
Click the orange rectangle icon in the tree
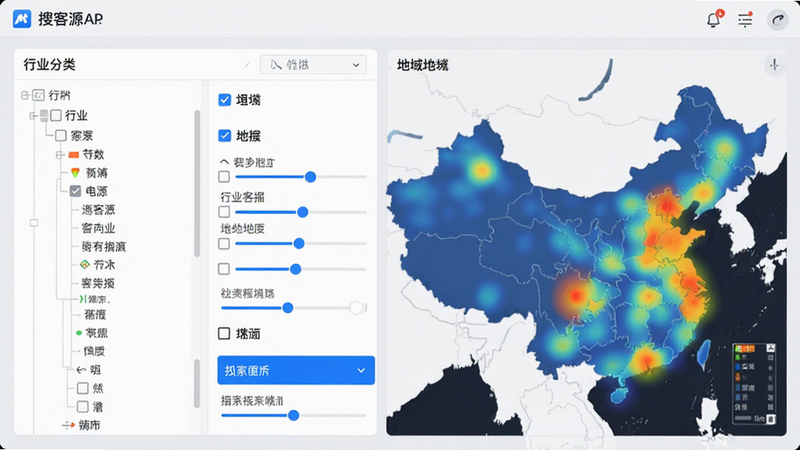tap(73, 154)
